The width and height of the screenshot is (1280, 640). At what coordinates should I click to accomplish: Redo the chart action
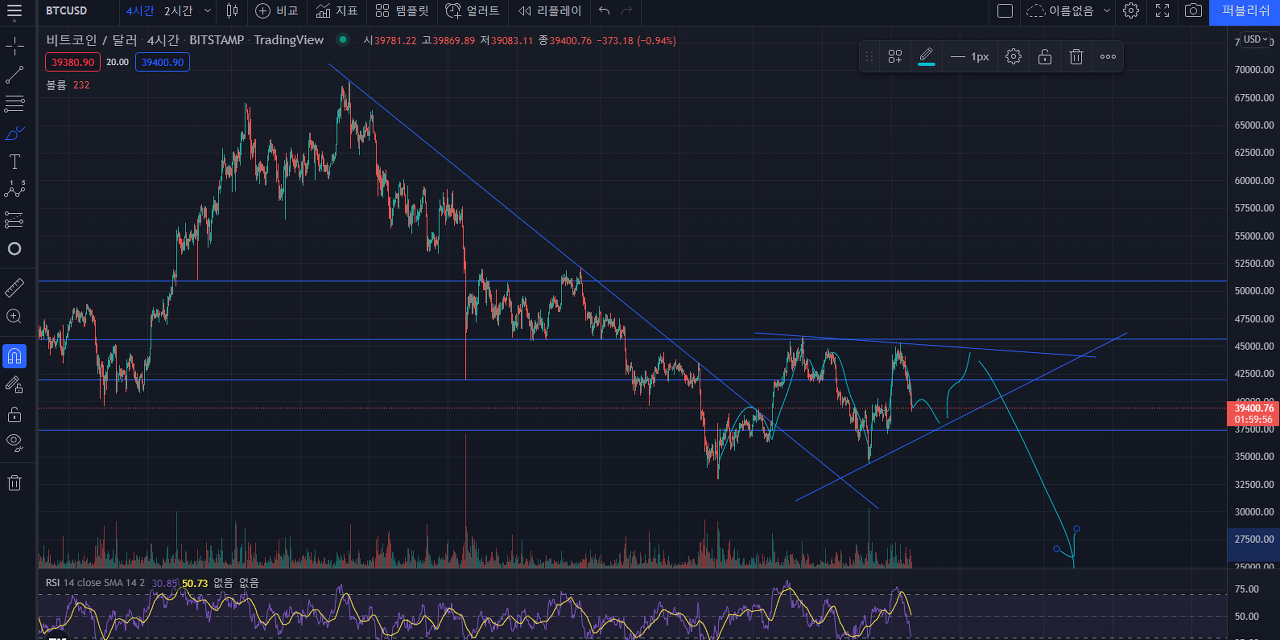(x=627, y=11)
